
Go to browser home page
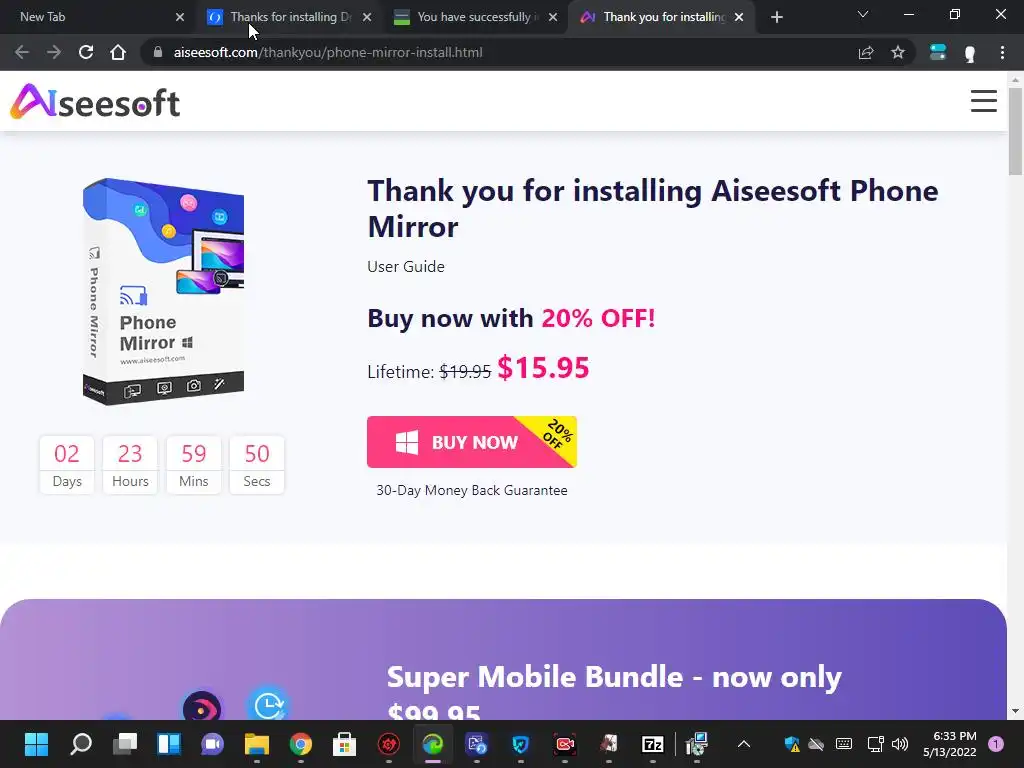(118, 52)
